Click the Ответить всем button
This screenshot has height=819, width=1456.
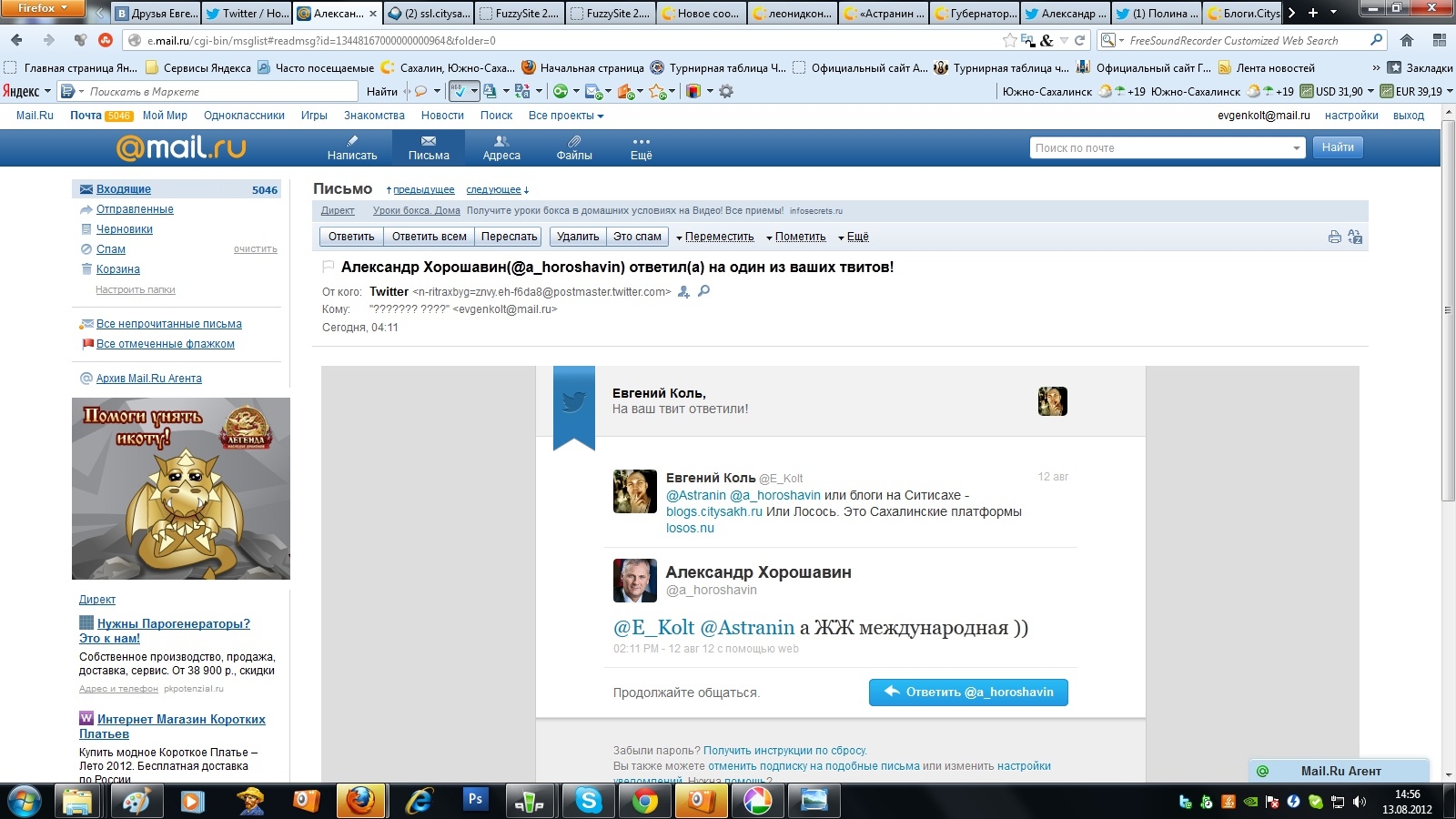[430, 237]
